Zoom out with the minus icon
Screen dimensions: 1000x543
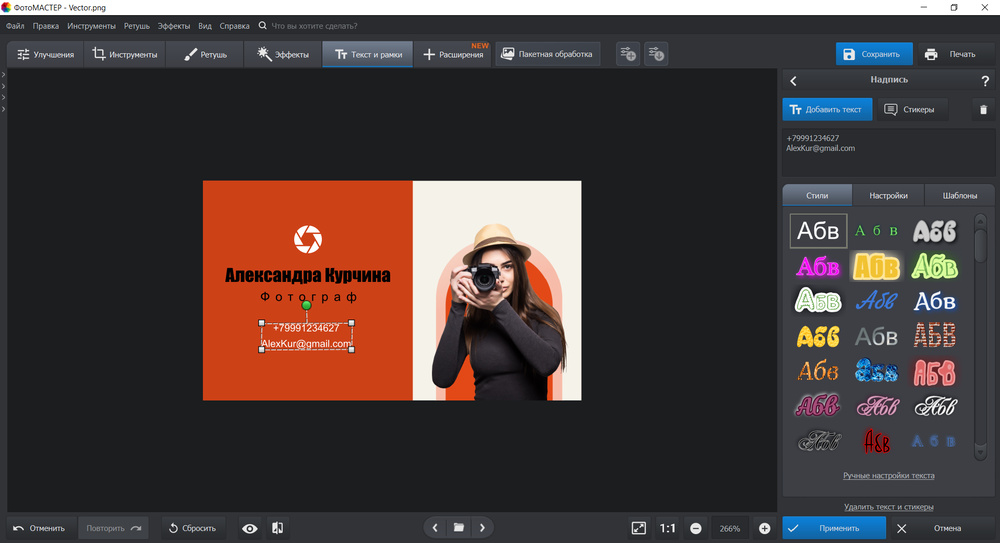[x=696, y=528]
